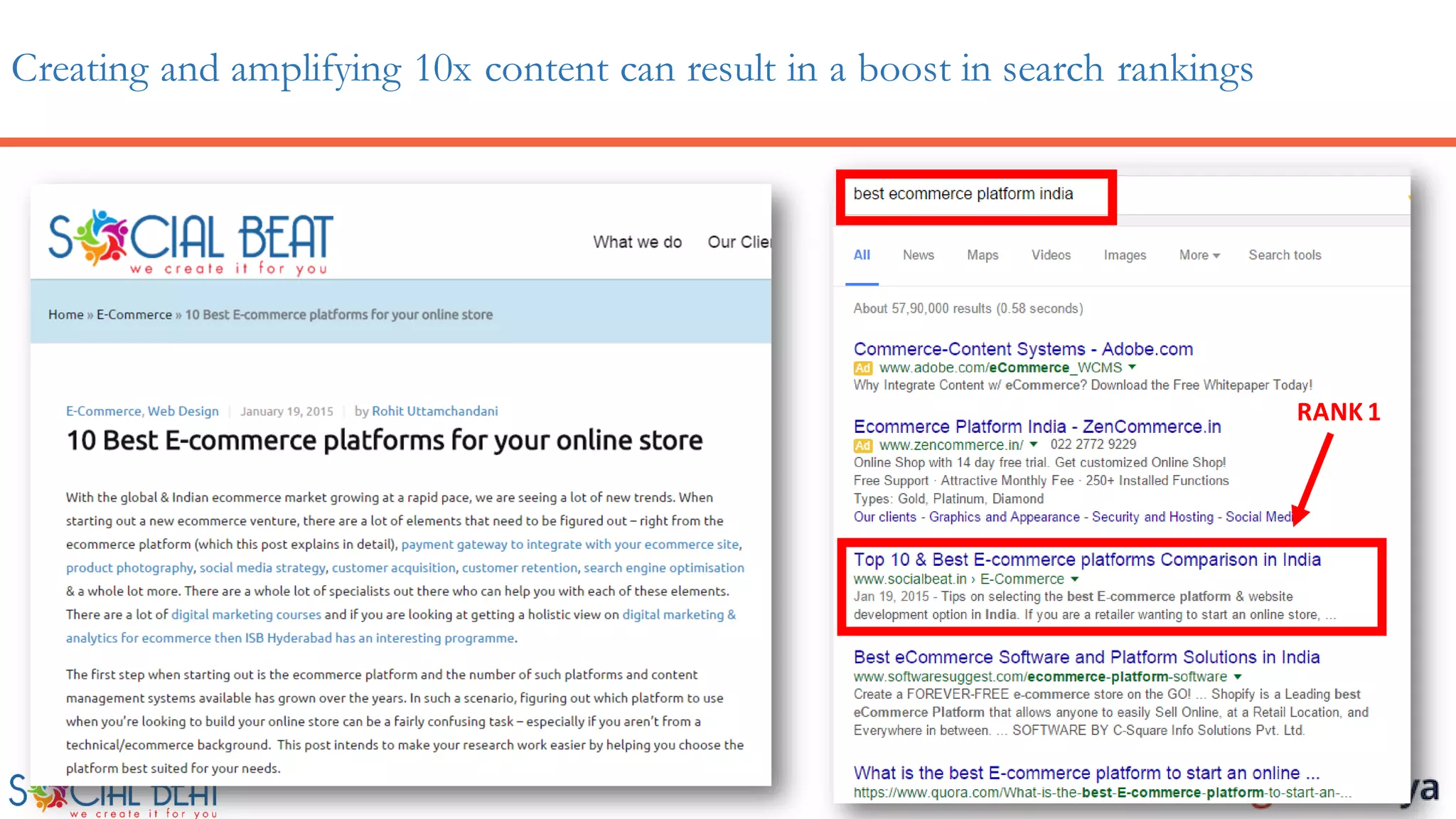Open the digital marketing courses link
1456x819 pixels.
[246, 614]
